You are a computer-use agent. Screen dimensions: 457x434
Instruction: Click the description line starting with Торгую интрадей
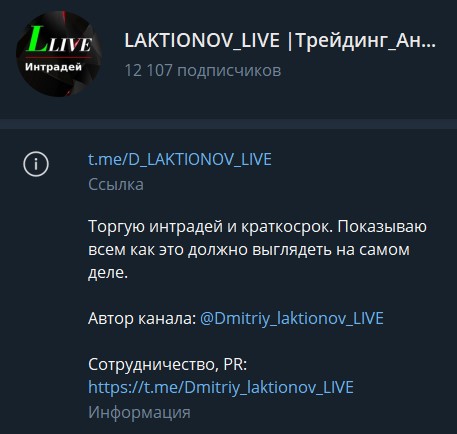pyautogui.click(x=257, y=227)
